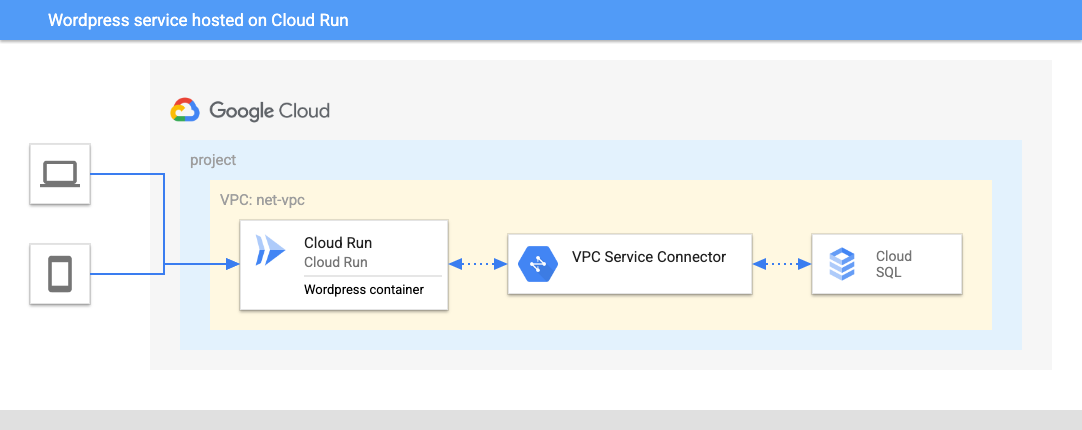Click the laptop client icon
This screenshot has height=430, width=1082.
(60, 174)
